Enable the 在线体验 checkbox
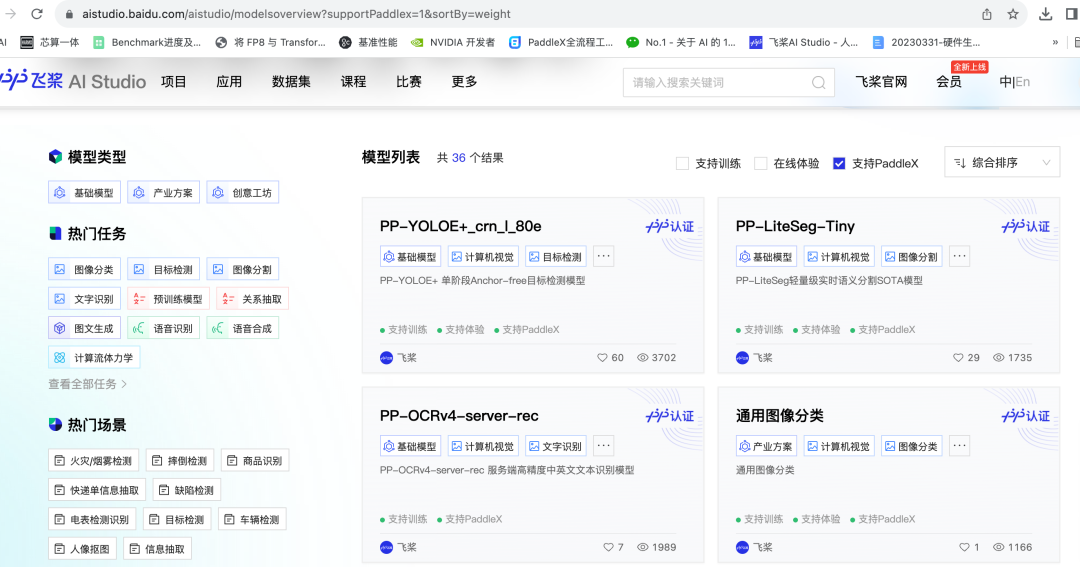Viewport: 1080px width, 567px height. pos(760,163)
